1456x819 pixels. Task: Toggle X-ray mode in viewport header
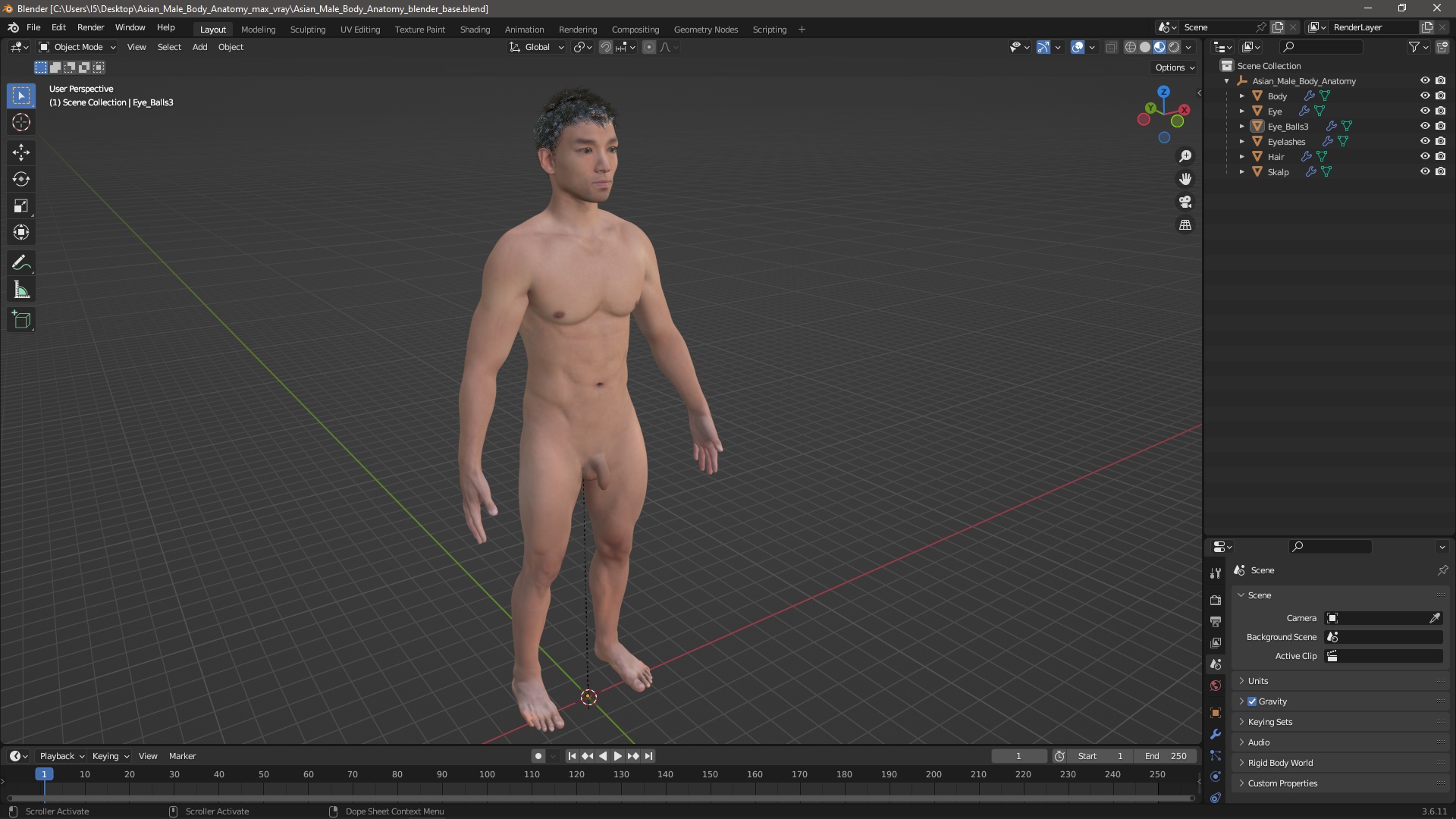pyautogui.click(x=1112, y=47)
